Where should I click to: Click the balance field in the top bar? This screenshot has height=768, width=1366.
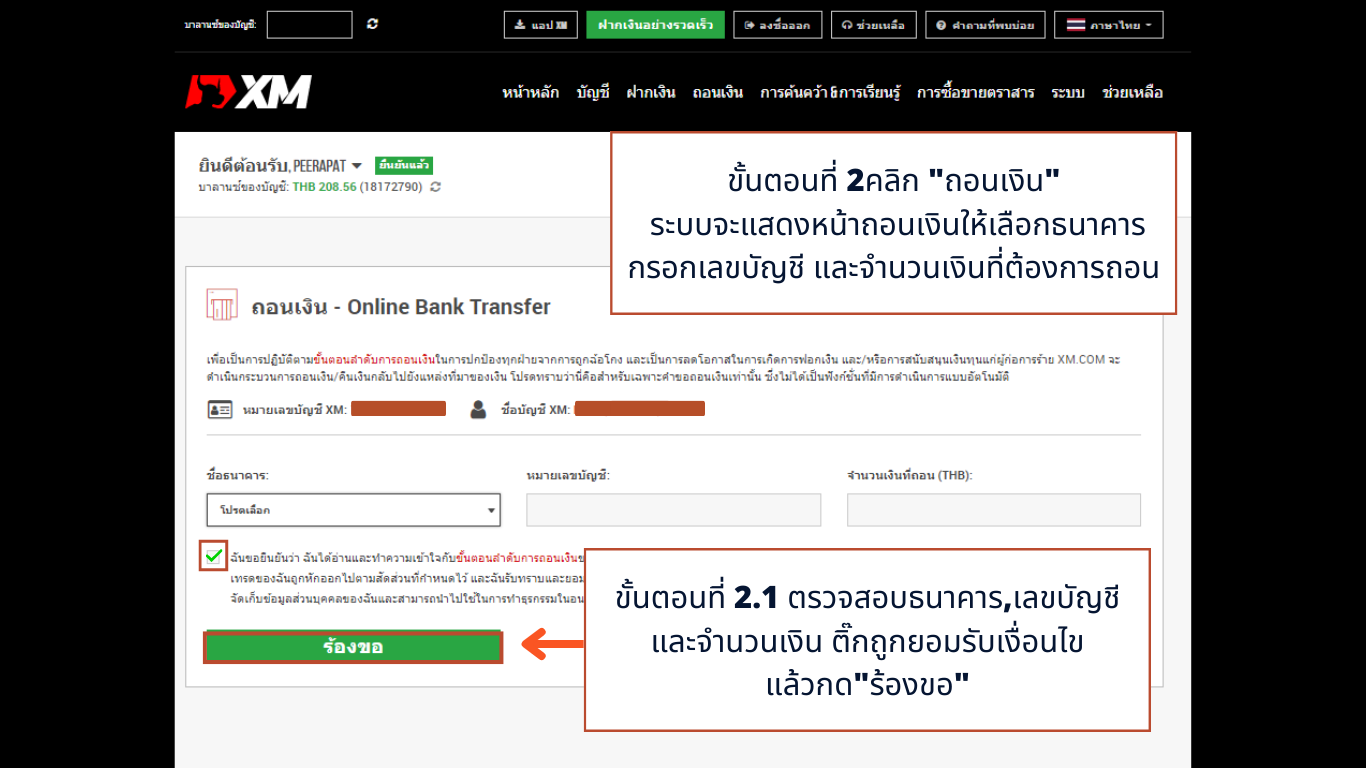tap(309, 25)
